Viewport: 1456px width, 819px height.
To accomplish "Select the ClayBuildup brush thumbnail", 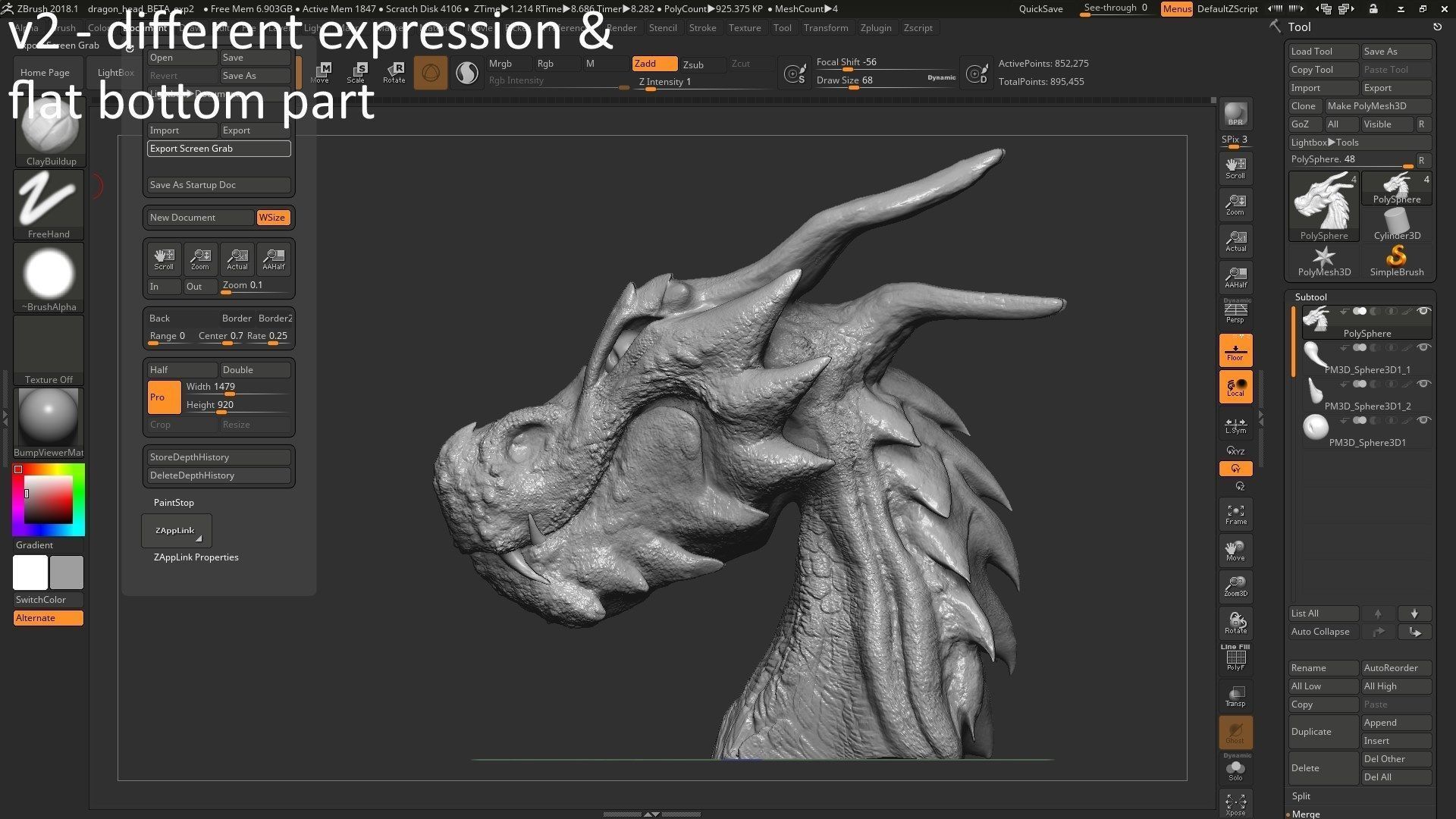I will (x=49, y=133).
